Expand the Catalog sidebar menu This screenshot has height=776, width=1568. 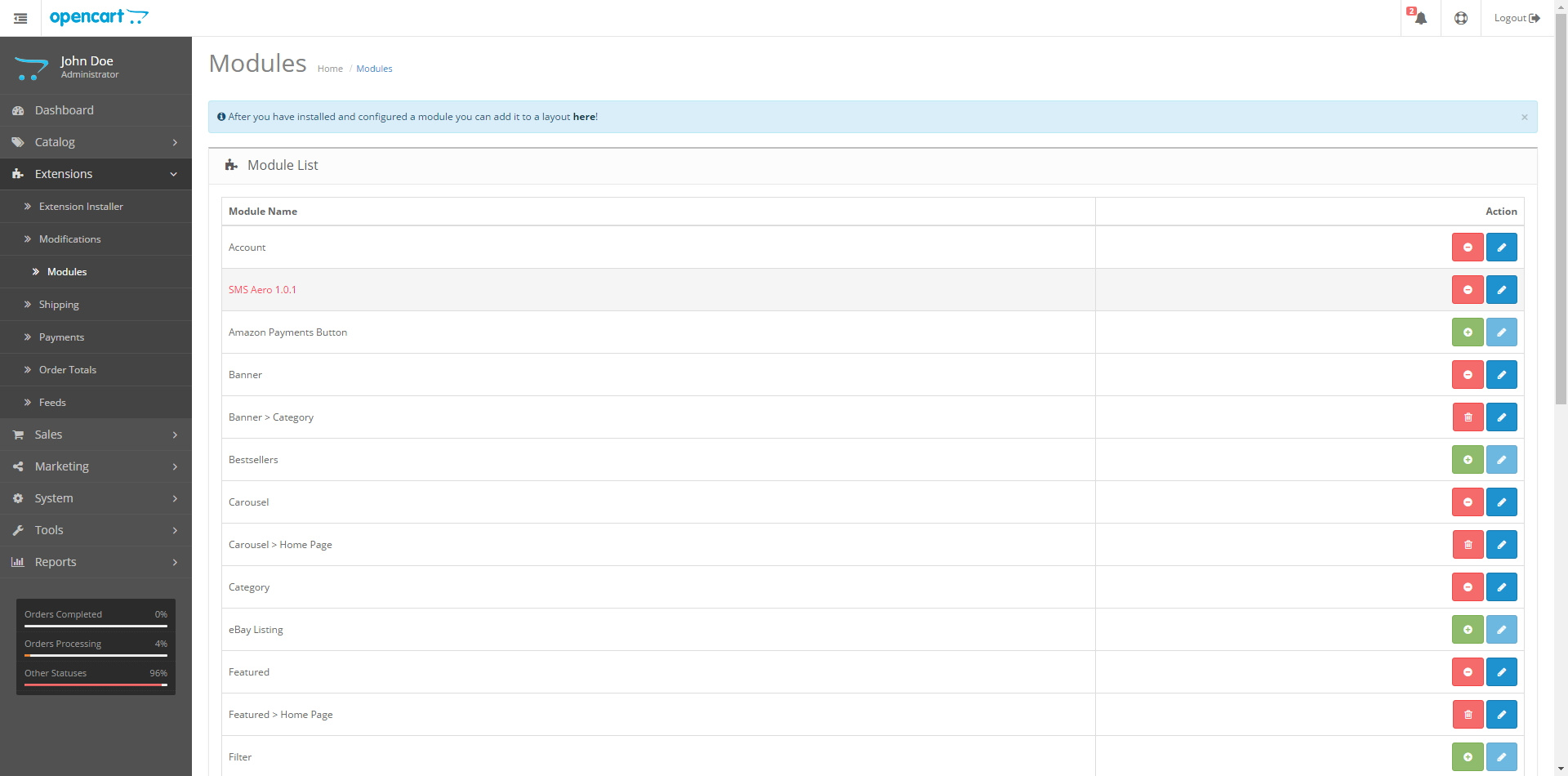click(96, 142)
